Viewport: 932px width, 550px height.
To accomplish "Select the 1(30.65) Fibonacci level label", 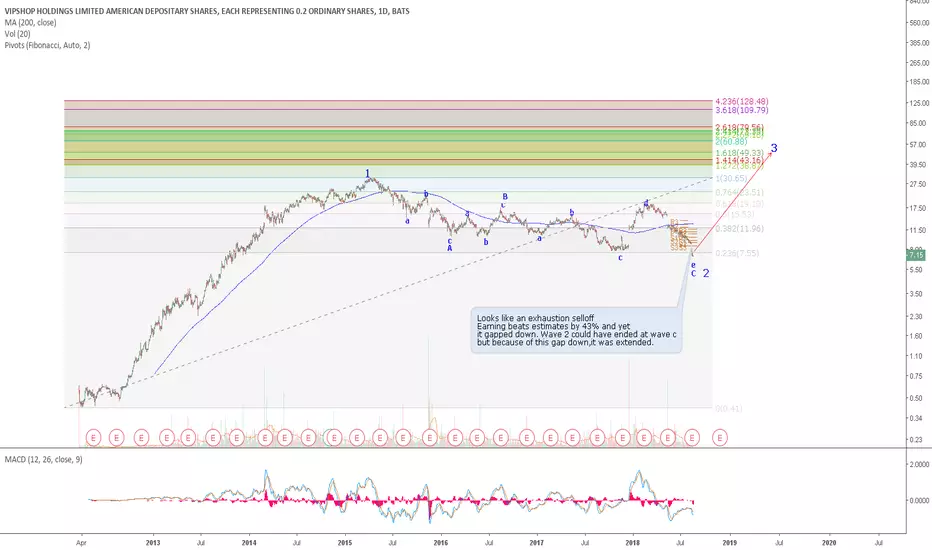I will 731,179.
